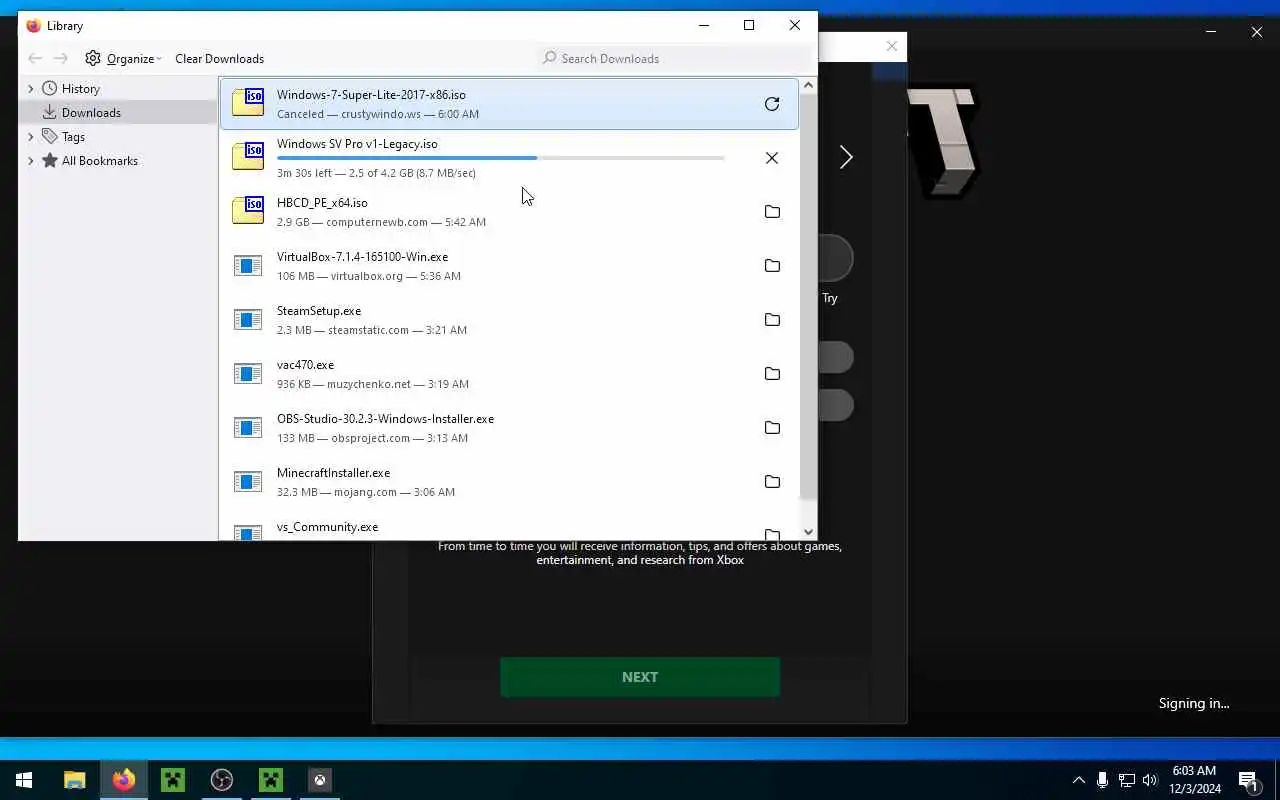The width and height of the screenshot is (1280, 800).
Task: Open containing folder for vac470.exe
Action: (x=771, y=374)
